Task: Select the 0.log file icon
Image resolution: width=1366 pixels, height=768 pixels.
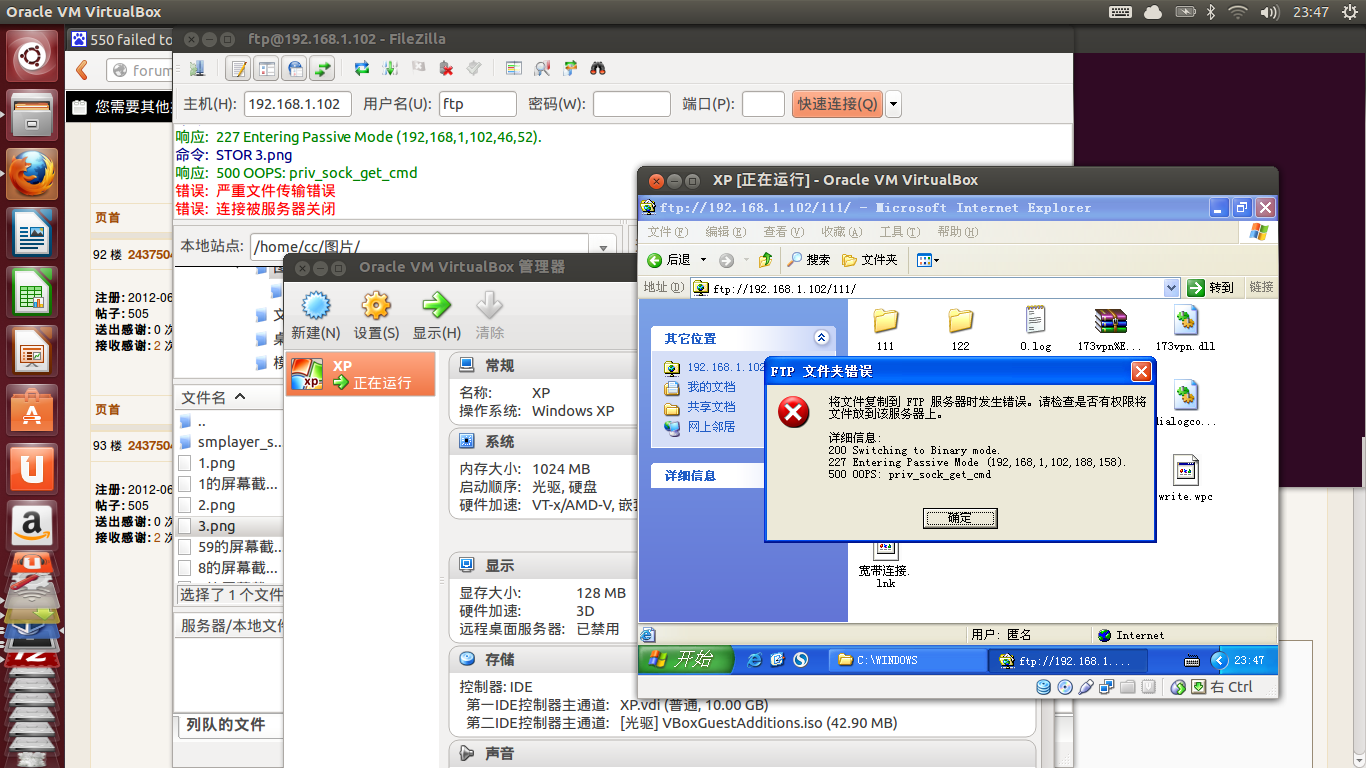Action: pyautogui.click(x=1035, y=328)
